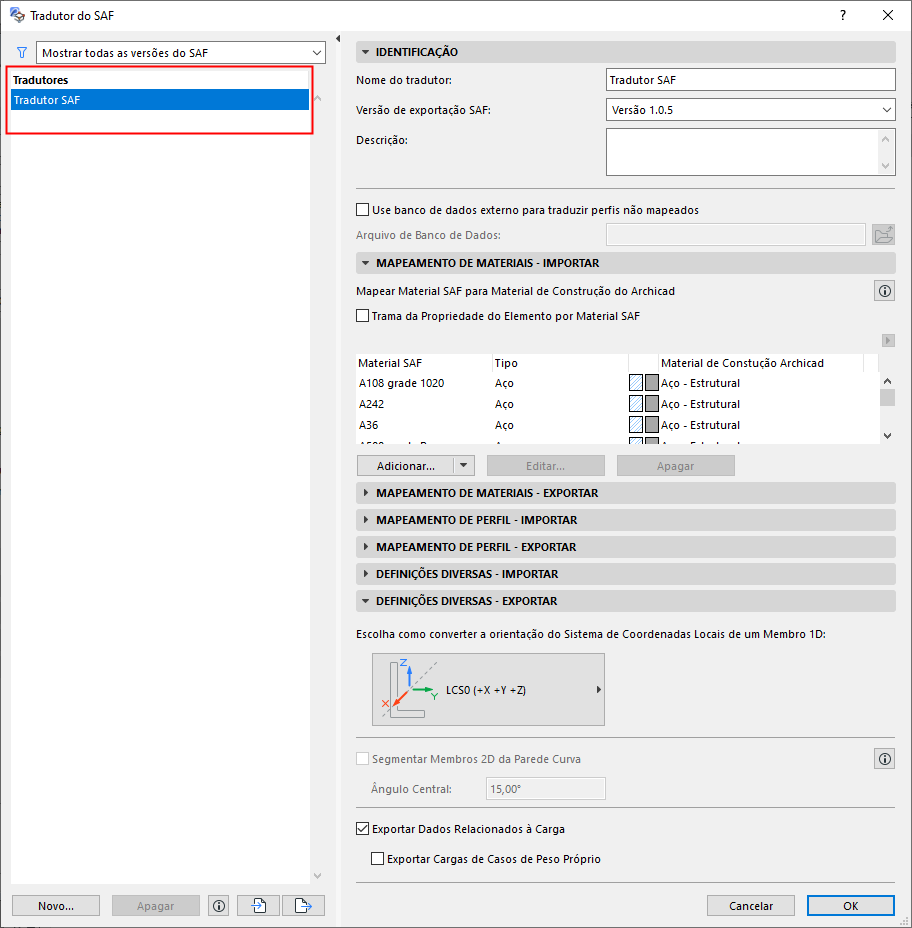The width and height of the screenshot is (912, 928).
Task: Click Material de Constução Archicad column header
Action: 761,363
